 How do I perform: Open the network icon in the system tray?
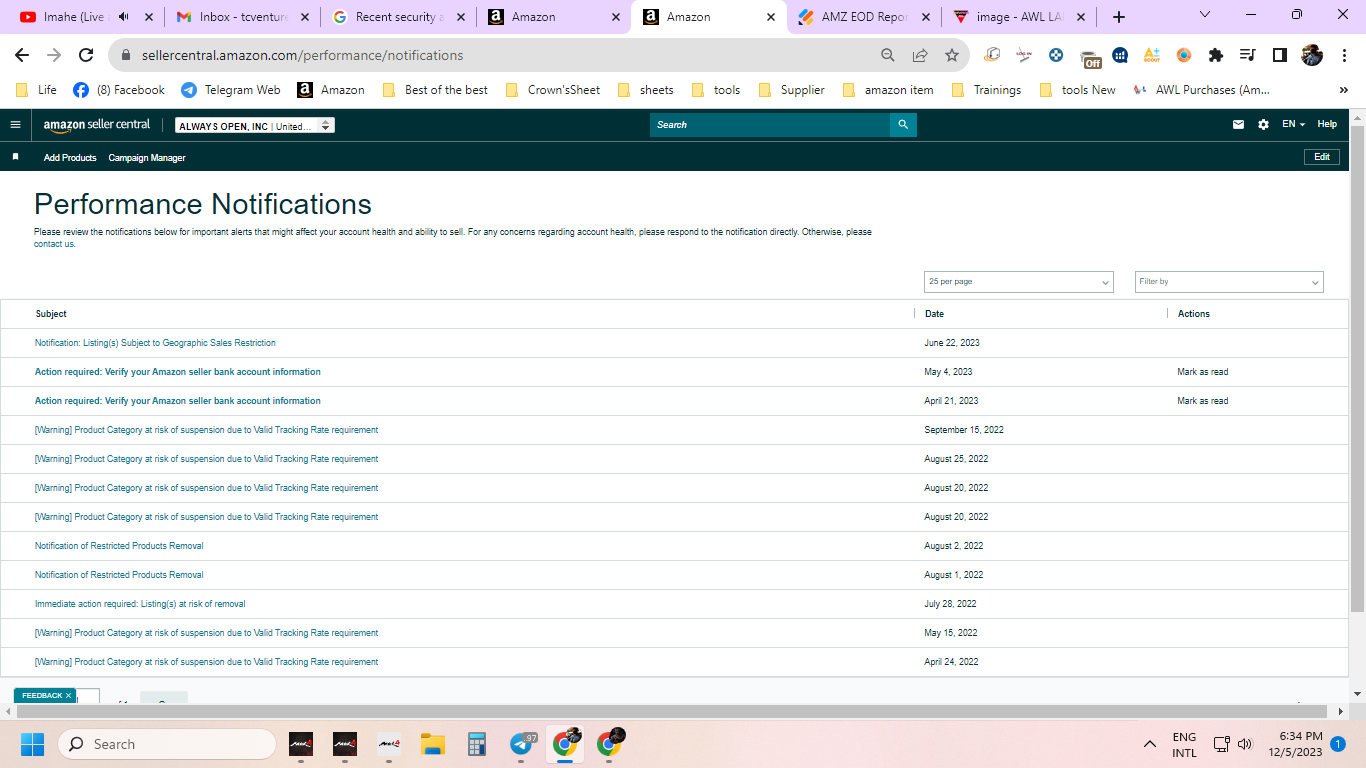1221,744
